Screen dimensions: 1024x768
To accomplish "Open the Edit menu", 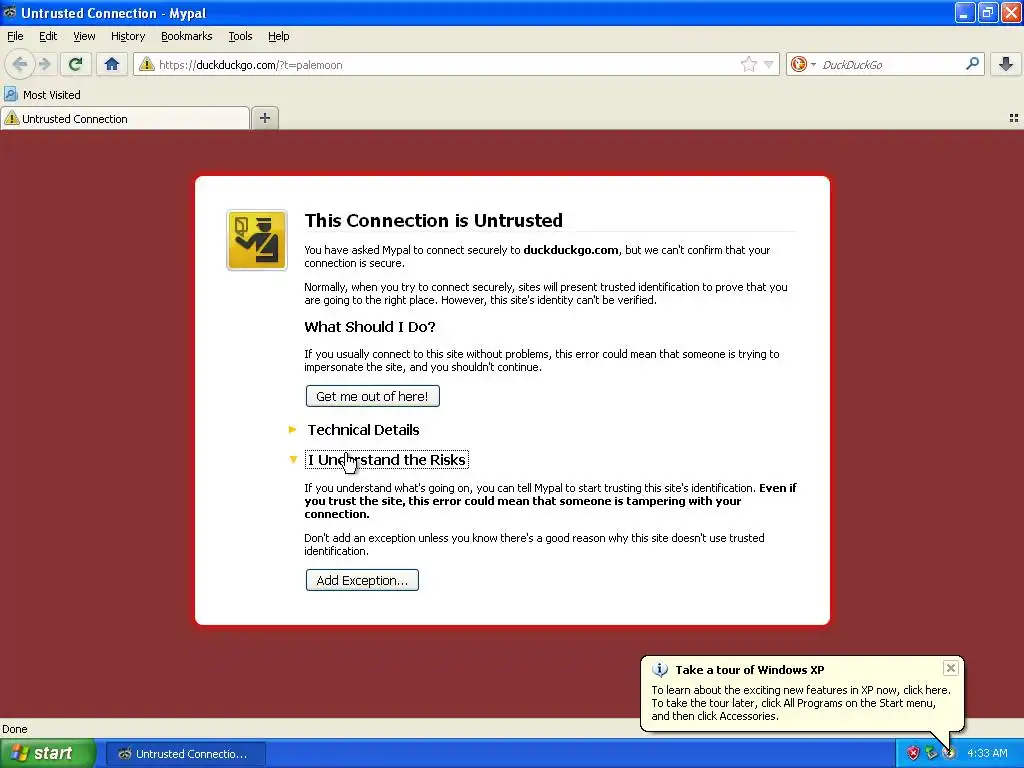I will pyautogui.click(x=48, y=36).
